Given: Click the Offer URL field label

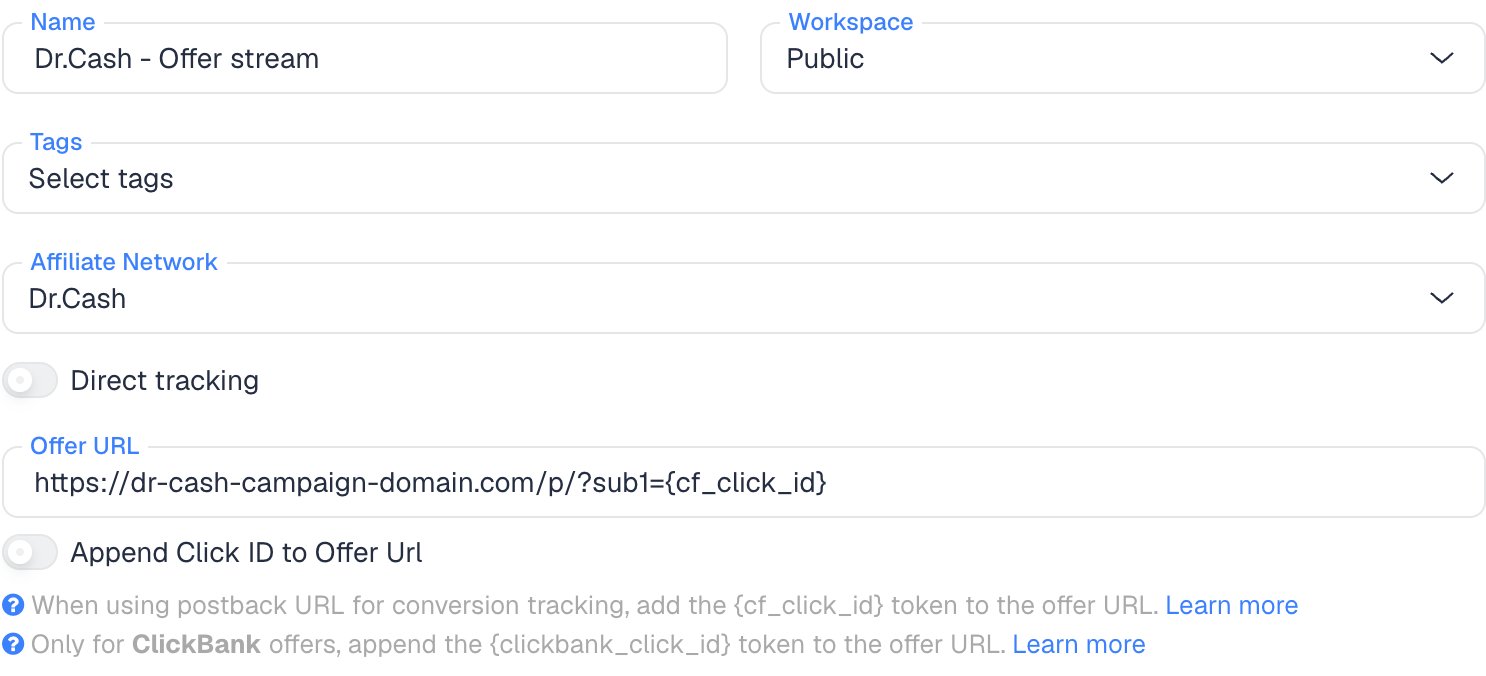Looking at the screenshot, I should pyautogui.click(x=85, y=446).
